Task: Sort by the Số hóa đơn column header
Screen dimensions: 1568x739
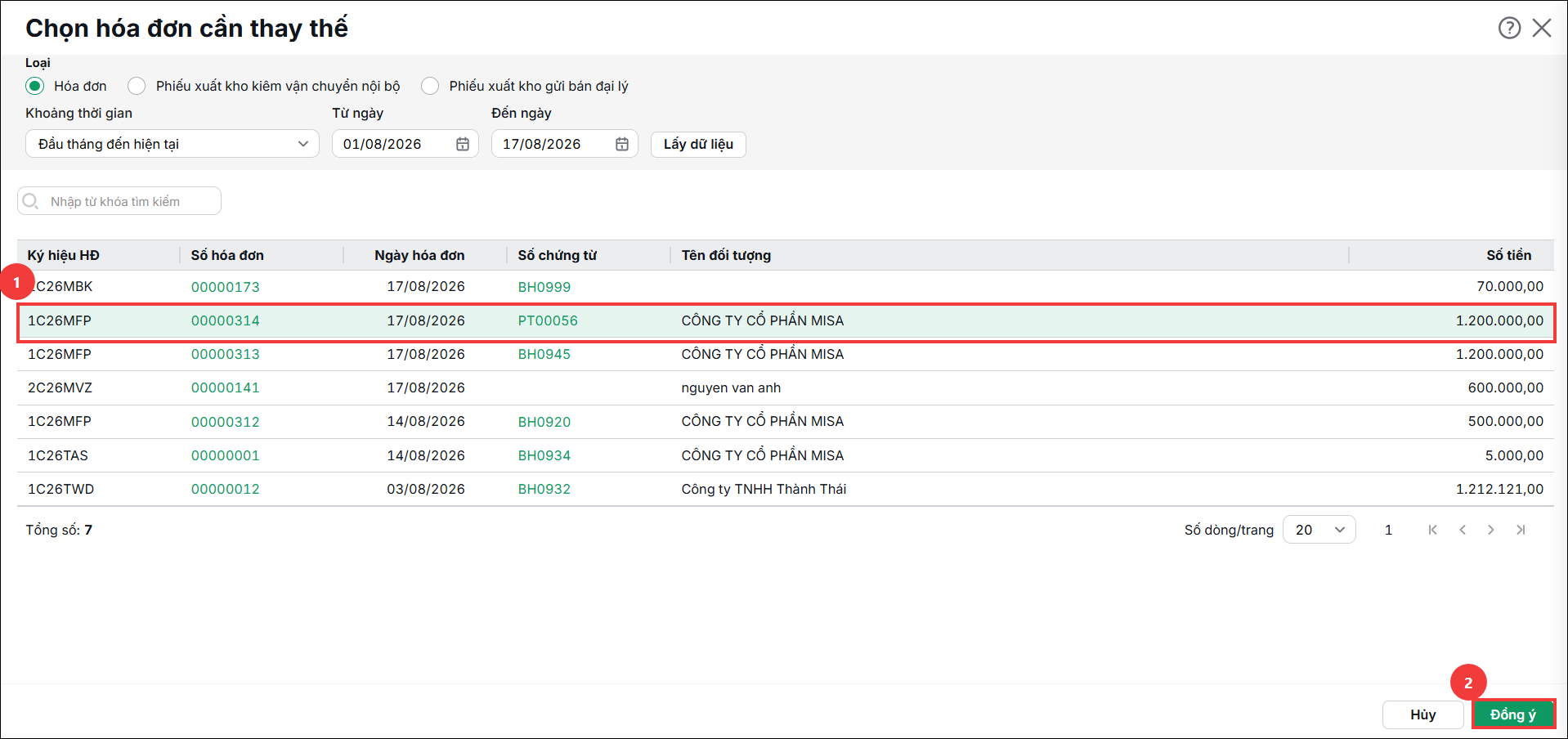Action: [x=227, y=255]
